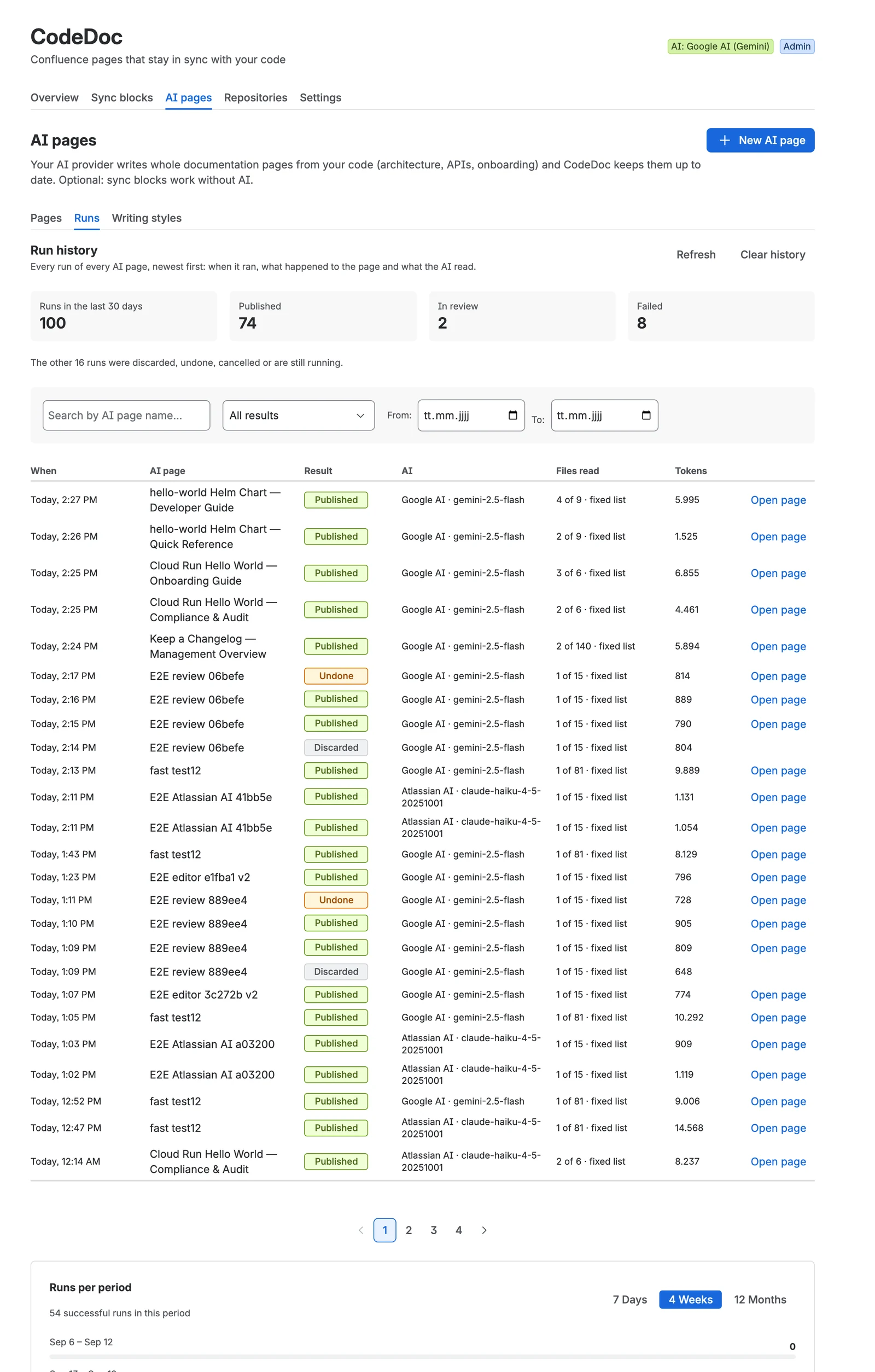The image size is (875, 1372).
Task: Click the plus icon on New AI page
Action: click(724, 140)
